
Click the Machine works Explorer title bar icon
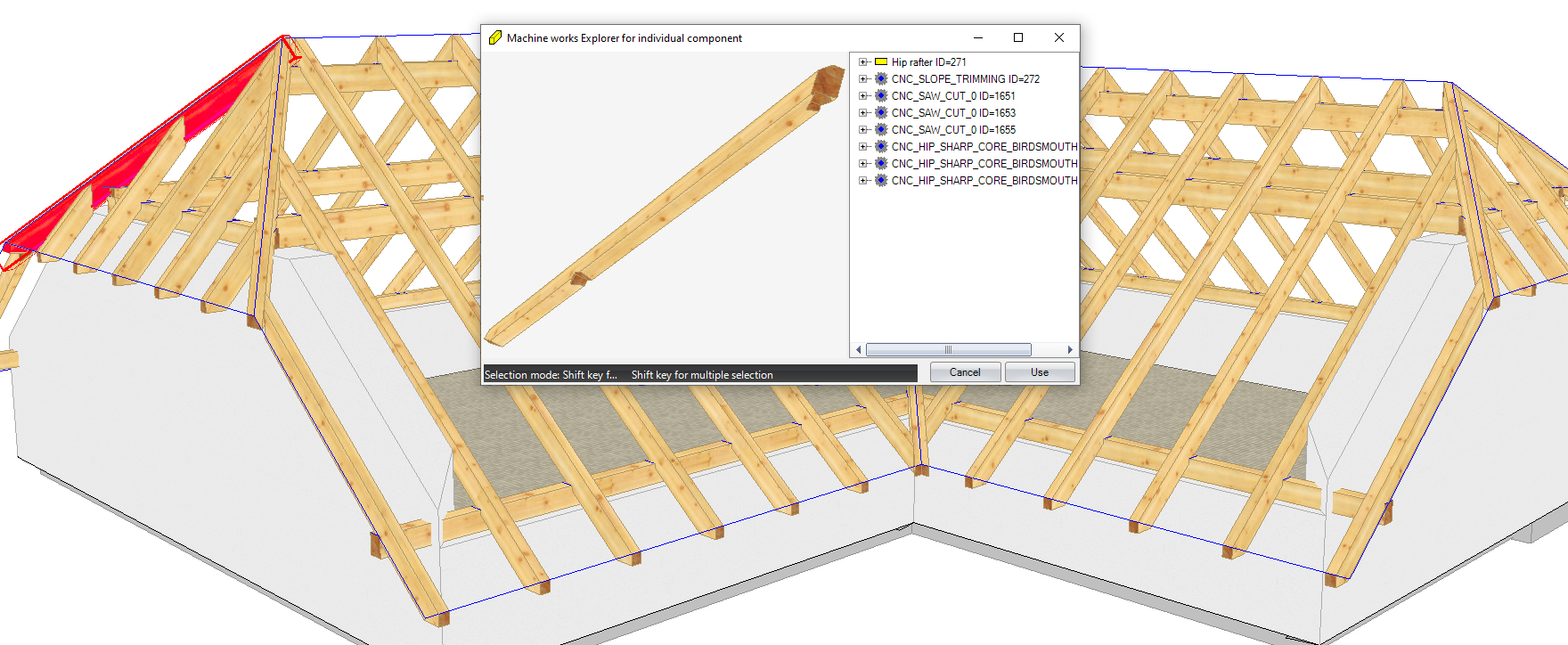click(495, 38)
